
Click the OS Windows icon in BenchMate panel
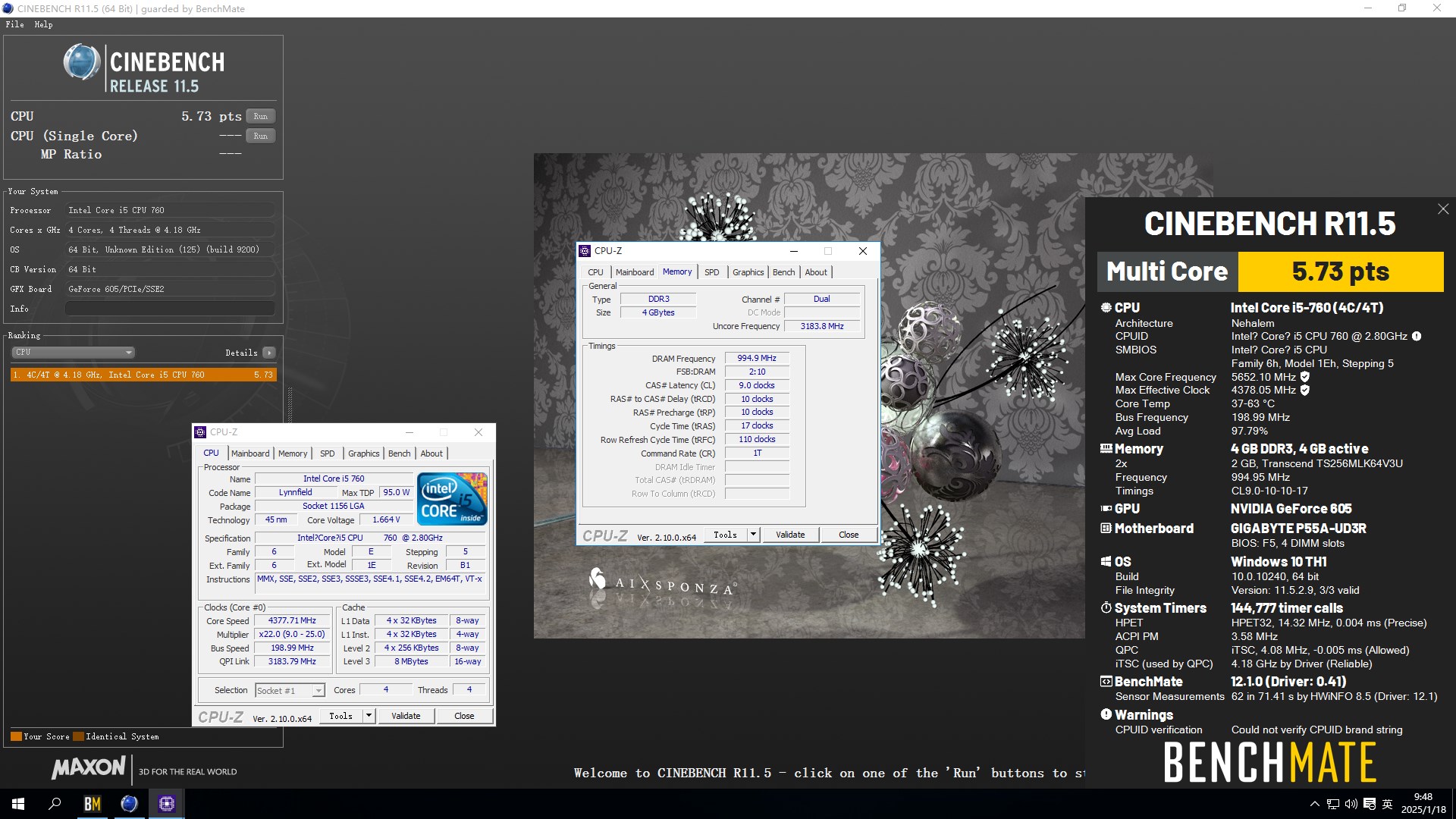tap(1106, 562)
